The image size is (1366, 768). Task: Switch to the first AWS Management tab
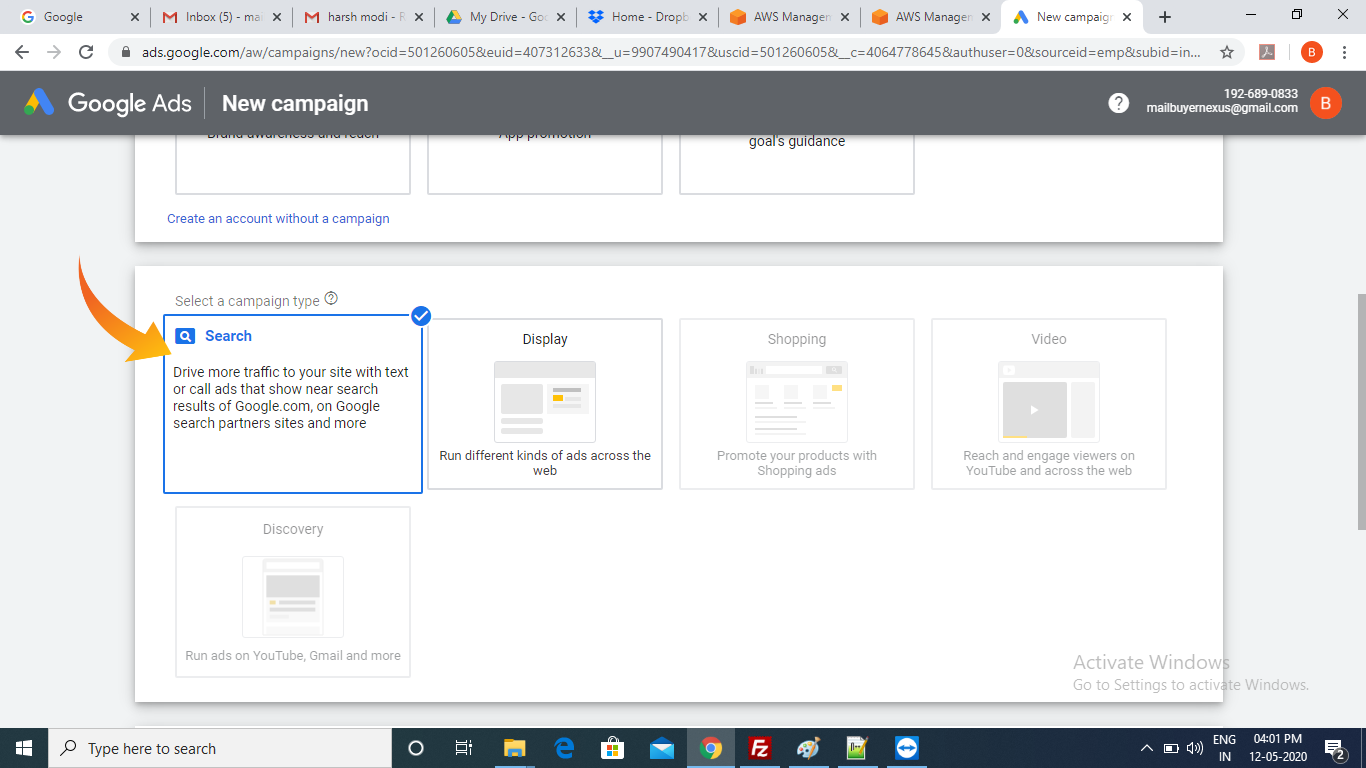click(790, 17)
